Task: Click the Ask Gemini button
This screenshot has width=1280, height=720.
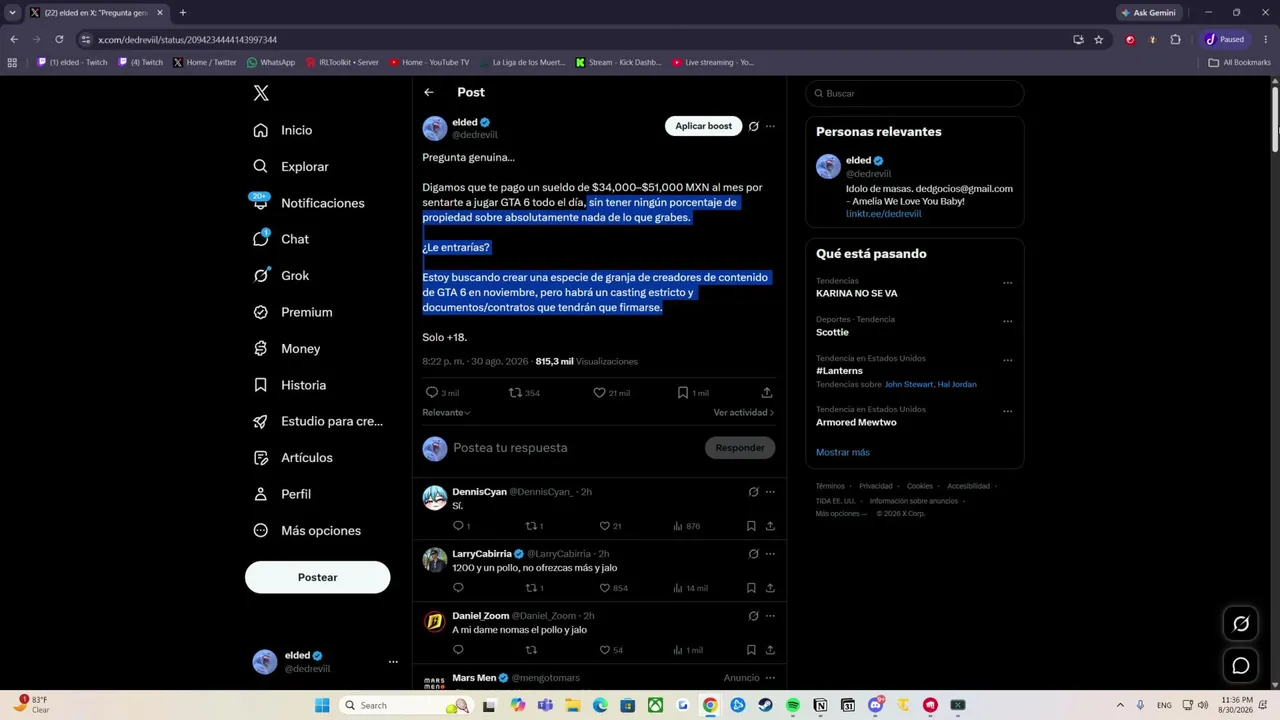Action: (x=1149, y=13)
